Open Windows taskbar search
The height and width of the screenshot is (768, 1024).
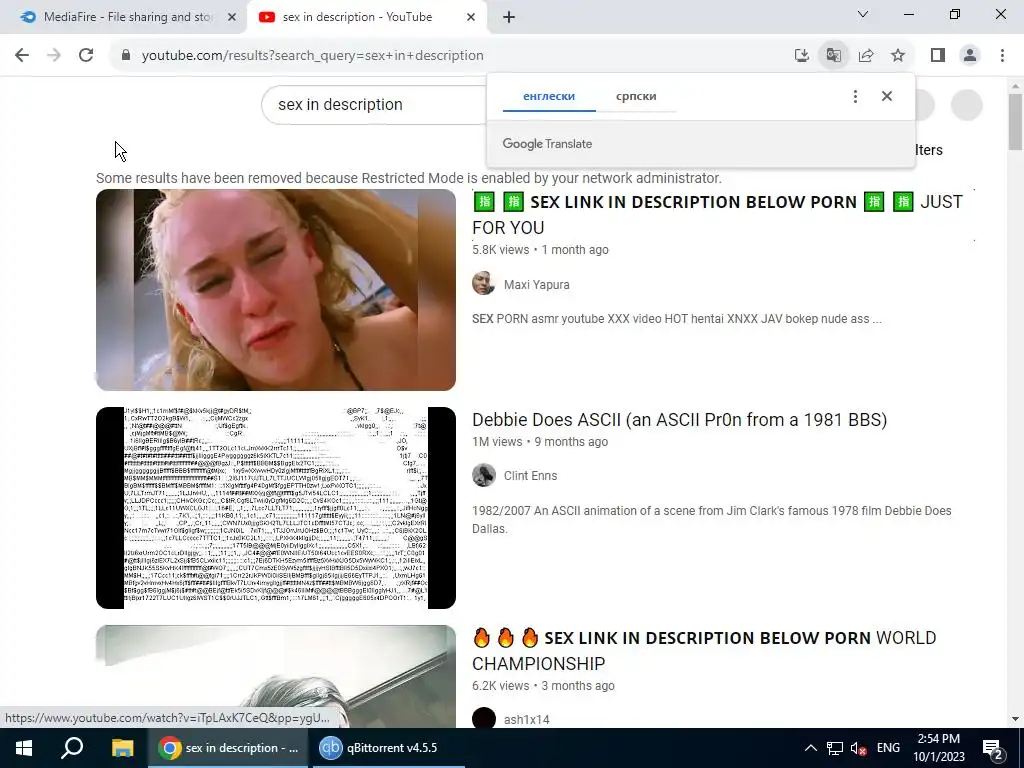coord(72,748)
